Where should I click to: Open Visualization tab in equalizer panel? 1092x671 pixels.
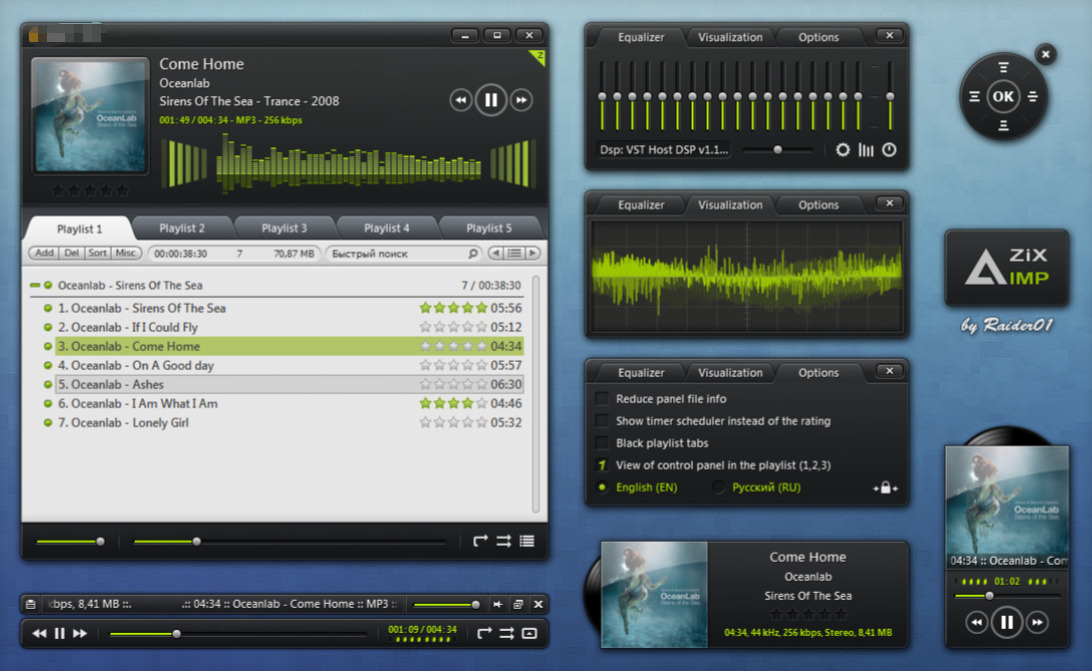tap(730, 38)
